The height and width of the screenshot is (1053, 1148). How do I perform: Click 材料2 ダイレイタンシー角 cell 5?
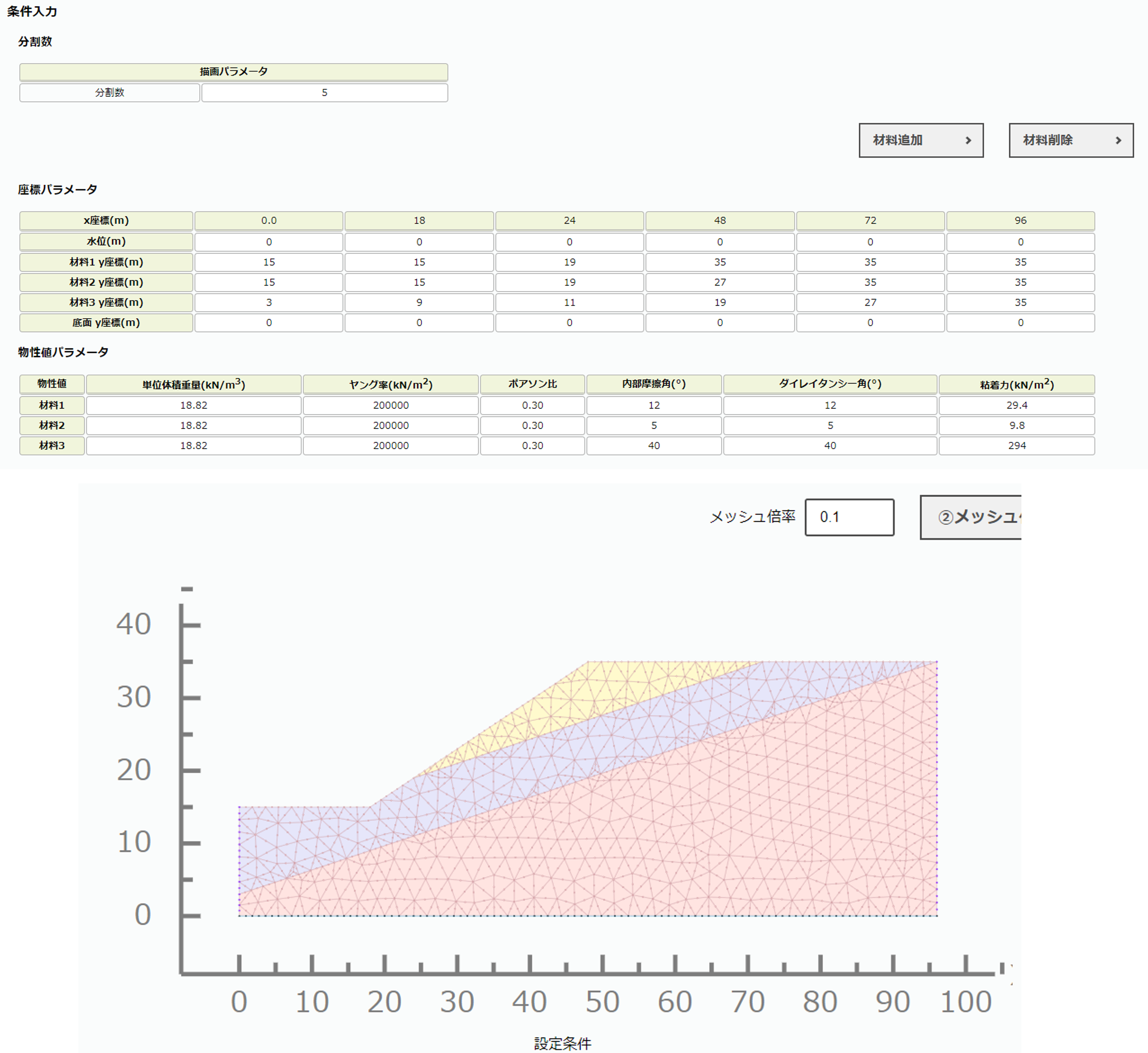click(x=830, y=426)
